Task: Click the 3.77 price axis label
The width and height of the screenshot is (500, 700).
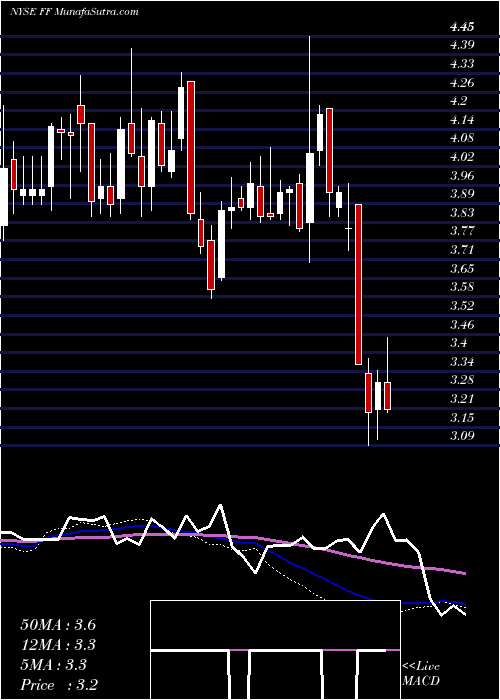Action: (x=462, y=231)
